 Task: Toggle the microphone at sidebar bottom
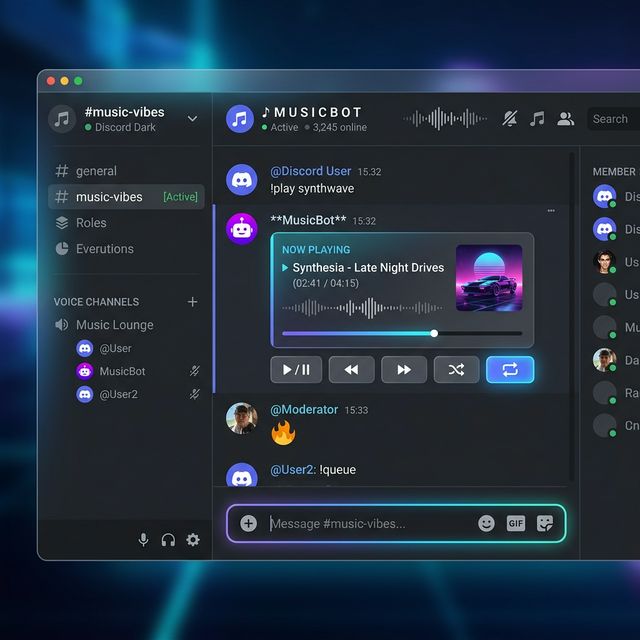(x=143, y=540)
